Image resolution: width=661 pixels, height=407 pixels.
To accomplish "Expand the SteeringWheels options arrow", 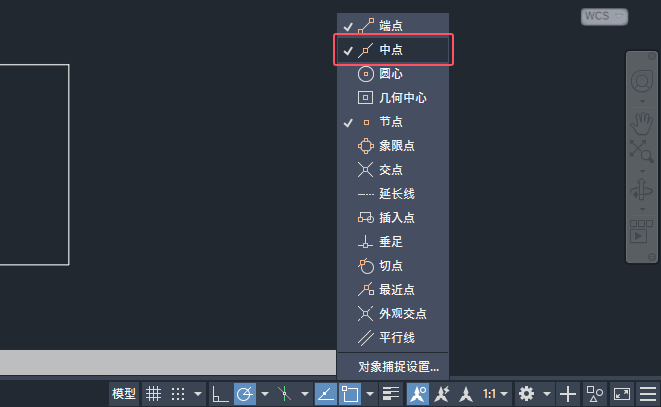I will (x=642, y=101).
